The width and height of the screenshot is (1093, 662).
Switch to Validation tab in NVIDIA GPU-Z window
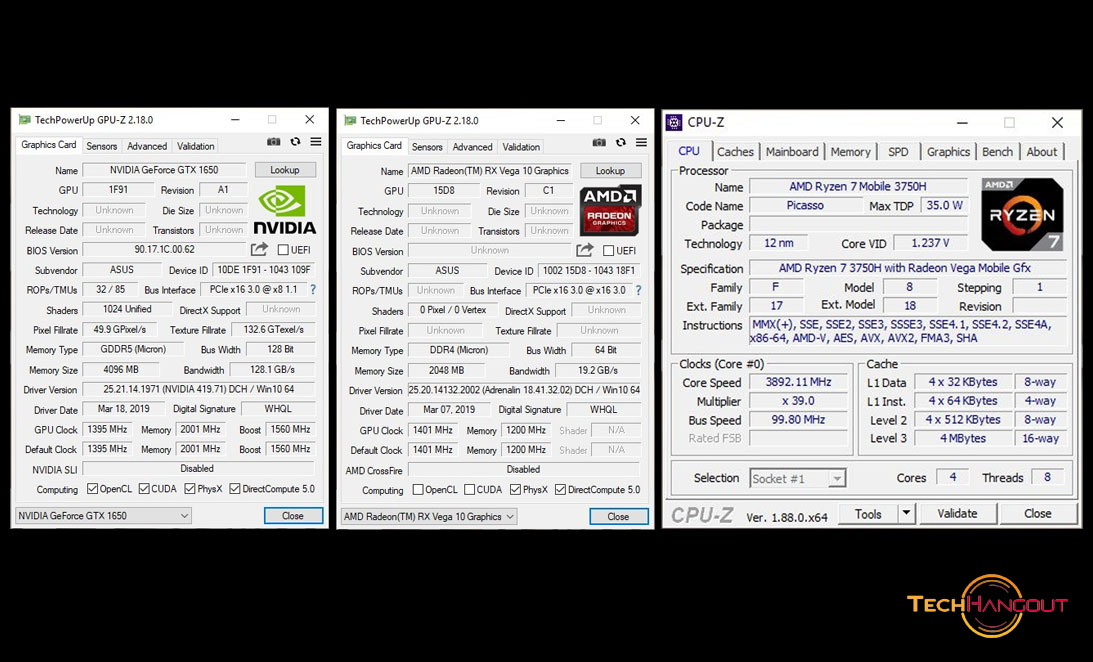click(x=195, y=146)
